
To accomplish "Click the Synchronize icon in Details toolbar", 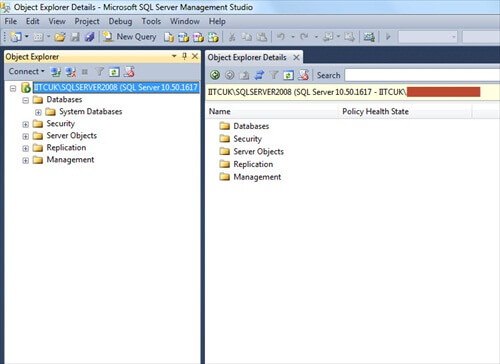I will click(259, 75).
